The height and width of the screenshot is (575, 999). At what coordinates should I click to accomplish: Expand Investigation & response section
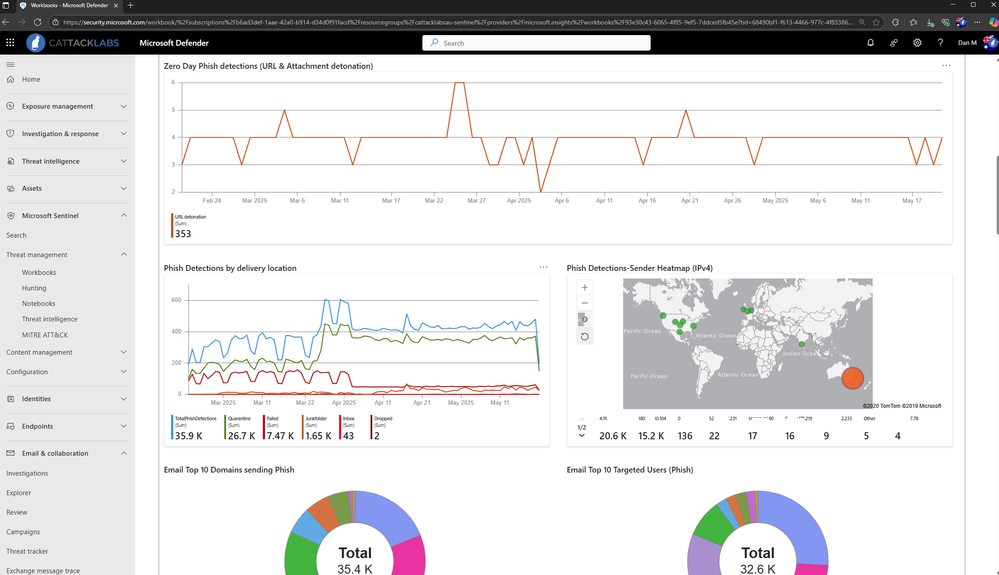(124, 134)
